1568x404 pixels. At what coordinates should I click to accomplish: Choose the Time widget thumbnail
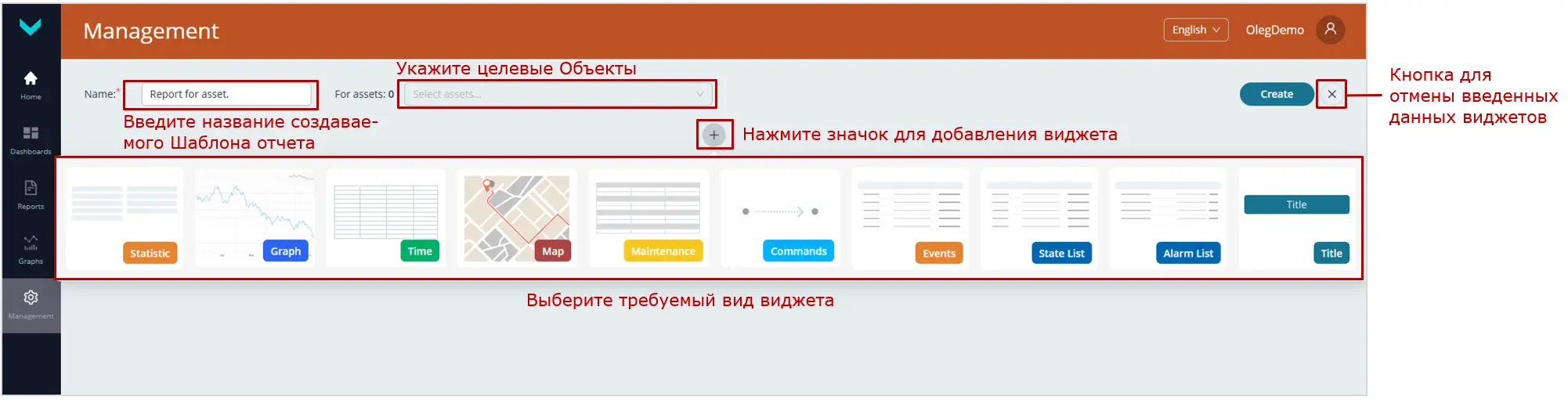[x=385, y=218]
